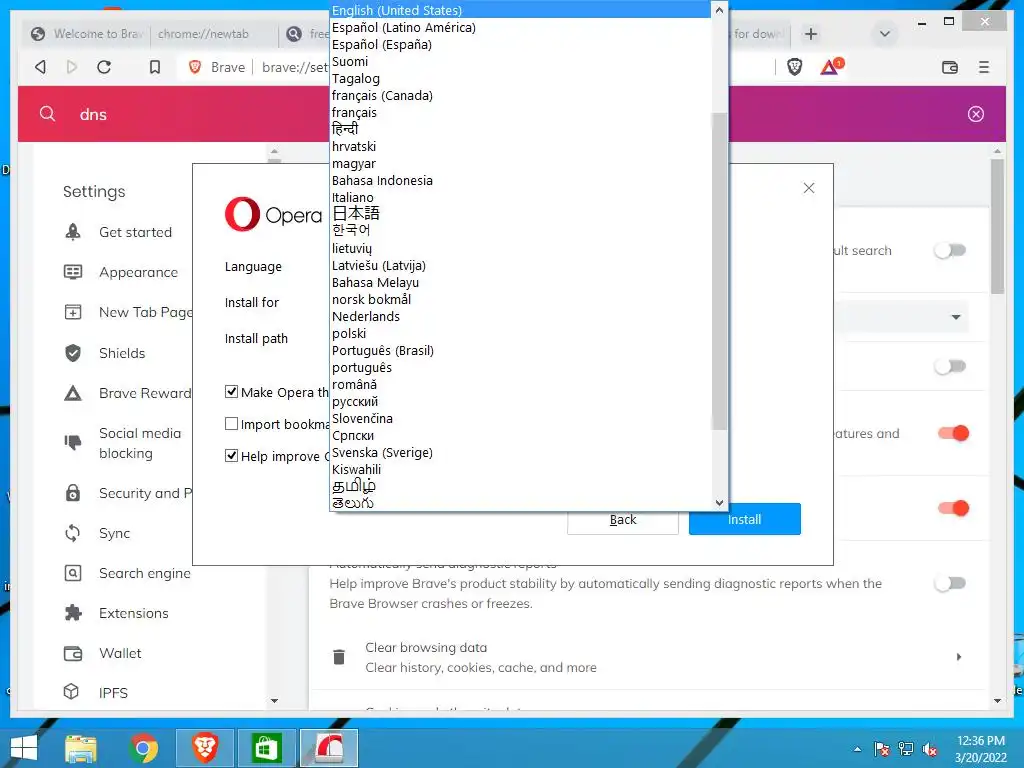Open the tab search dropdown arrow
This screenshot has width=1024, height=768.
click(x=885, y=34)
